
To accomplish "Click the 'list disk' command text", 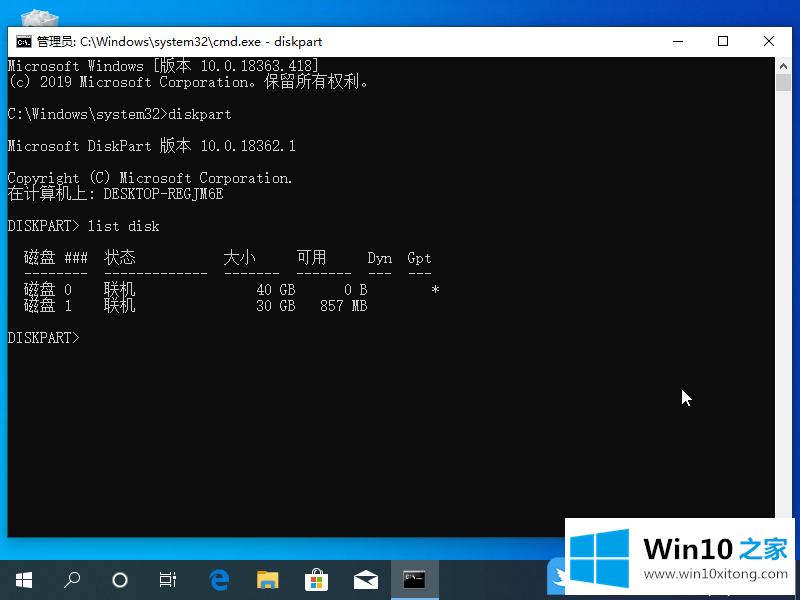I will 123,226.
